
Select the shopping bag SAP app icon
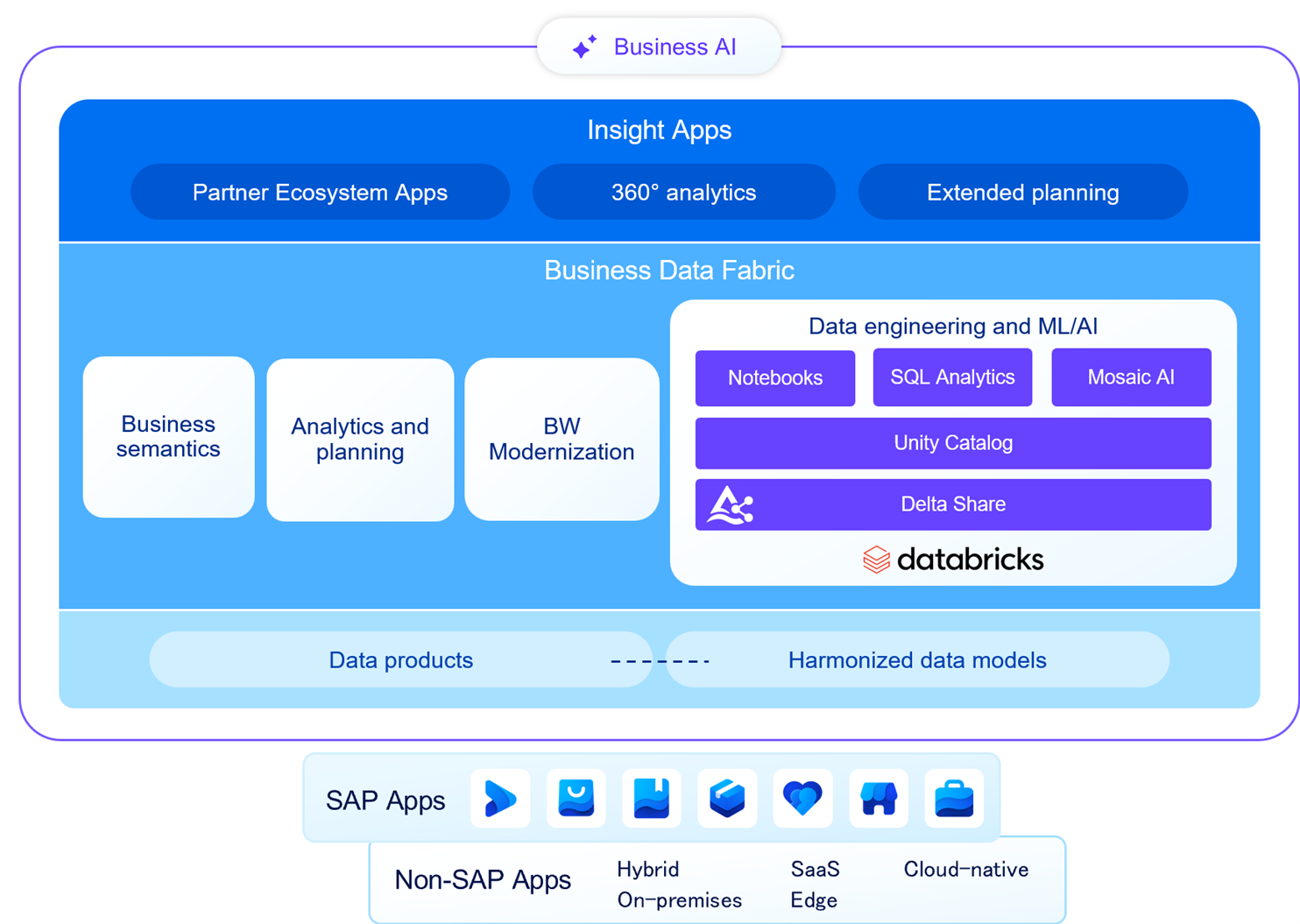tap(576, 799)
